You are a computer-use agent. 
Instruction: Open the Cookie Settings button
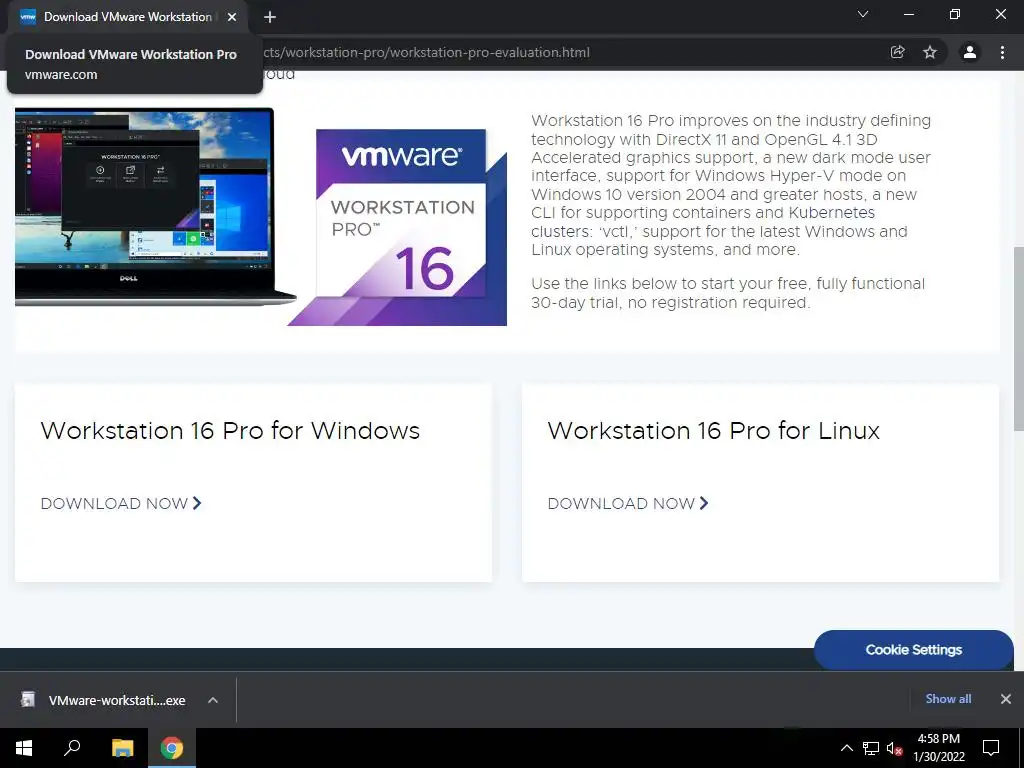pos(914,650)
